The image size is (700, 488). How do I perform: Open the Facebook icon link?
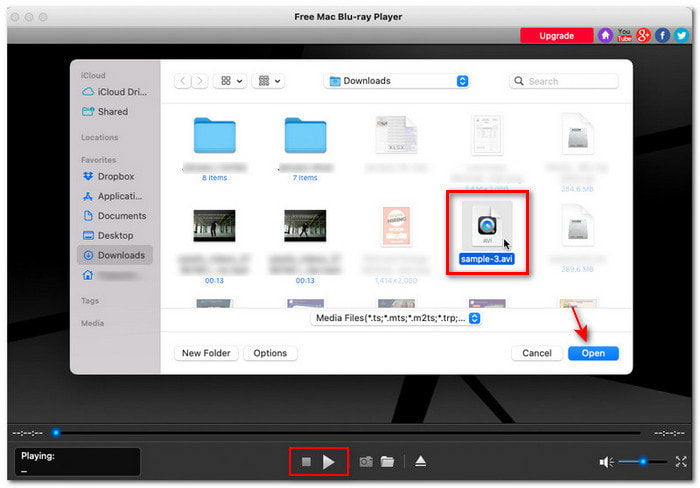click(662, 35)
